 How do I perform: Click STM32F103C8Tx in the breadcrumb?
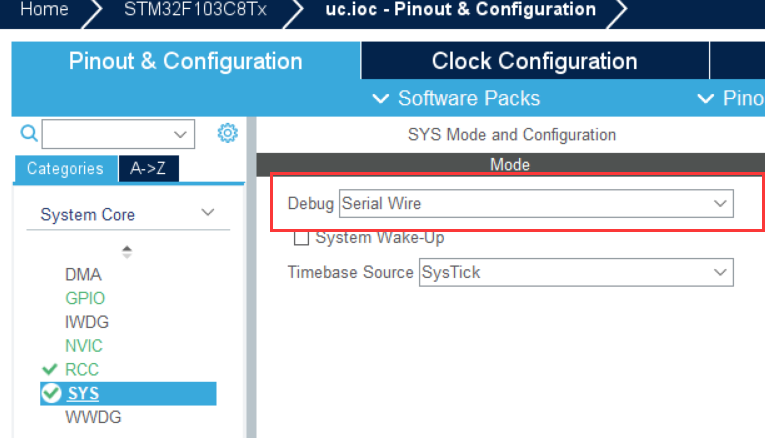[x=195, y=9]
